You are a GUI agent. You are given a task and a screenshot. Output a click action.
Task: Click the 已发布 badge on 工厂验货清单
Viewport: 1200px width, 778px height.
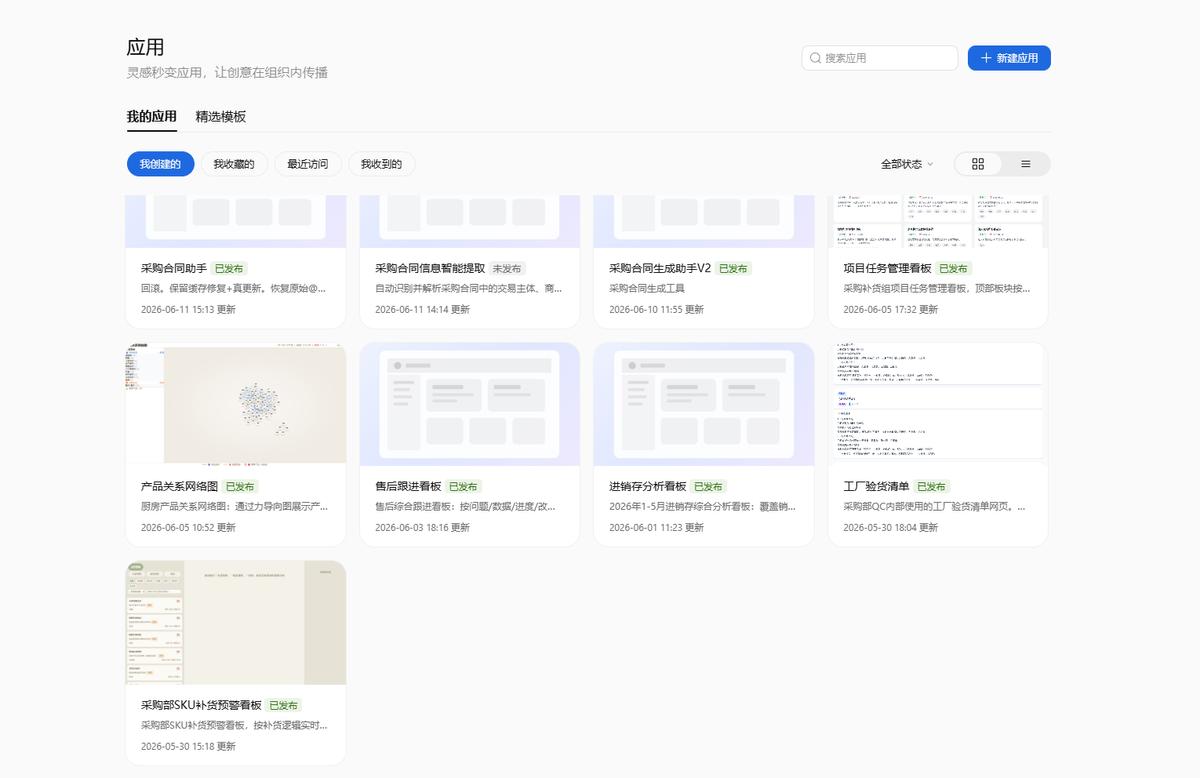[931, 486]
